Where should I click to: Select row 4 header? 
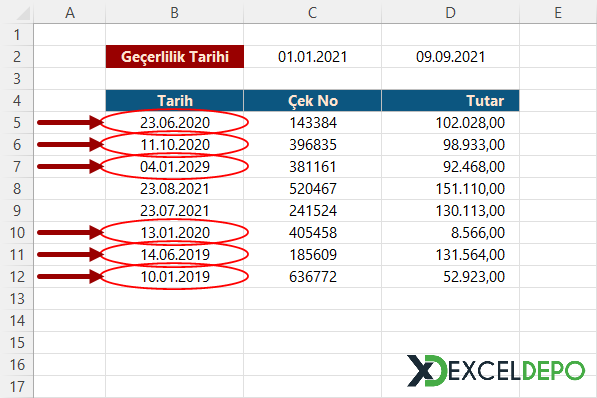pos(17,101)
